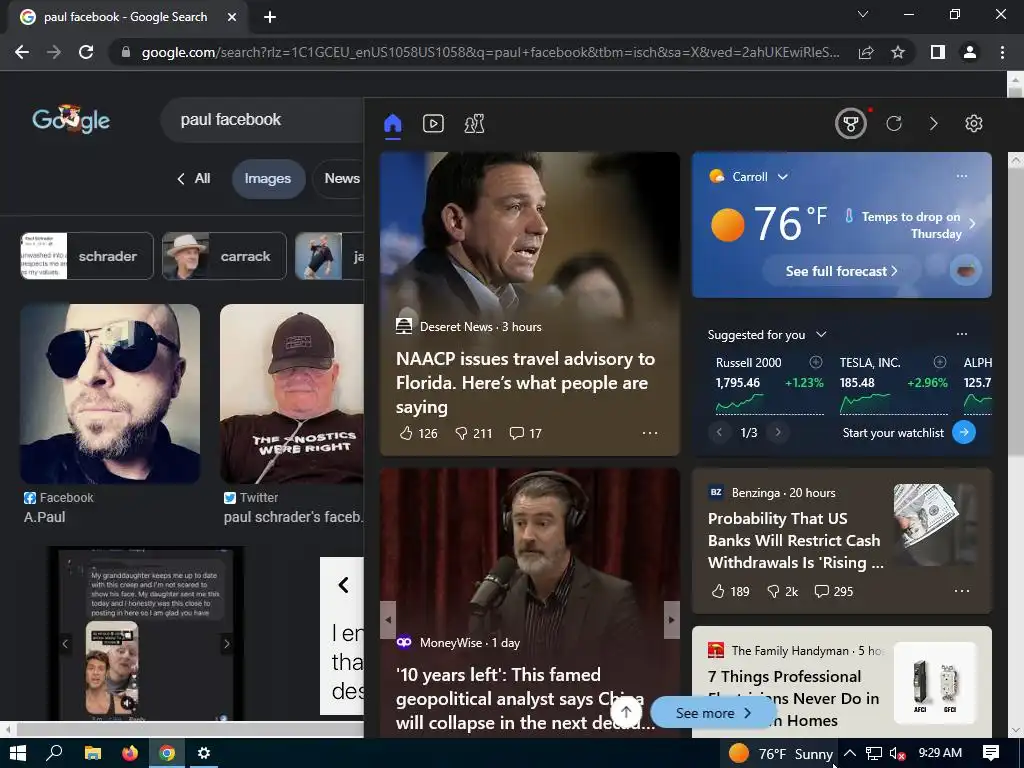Expand the Carroll location dropdown
Screen dimensions: 1024x768
tap(783, 176)
